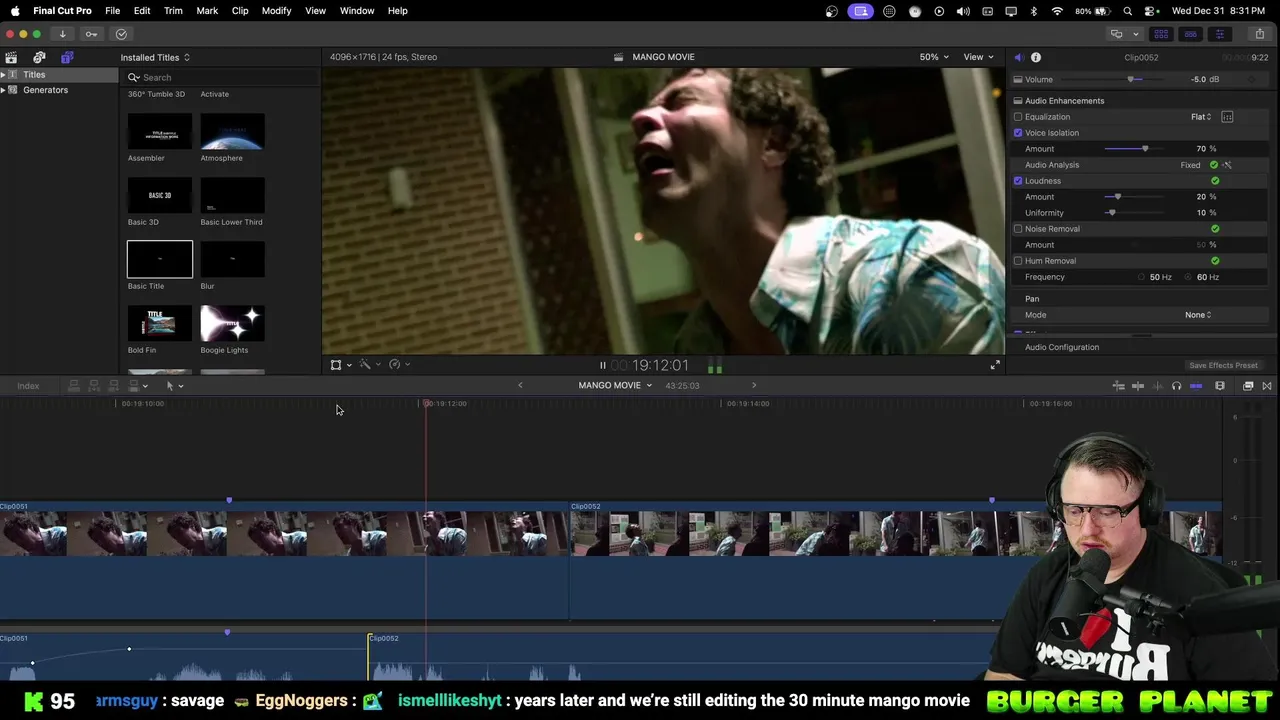1280x720 pixels.
Task: Expand the Titles category triangle
Action: 4,75
